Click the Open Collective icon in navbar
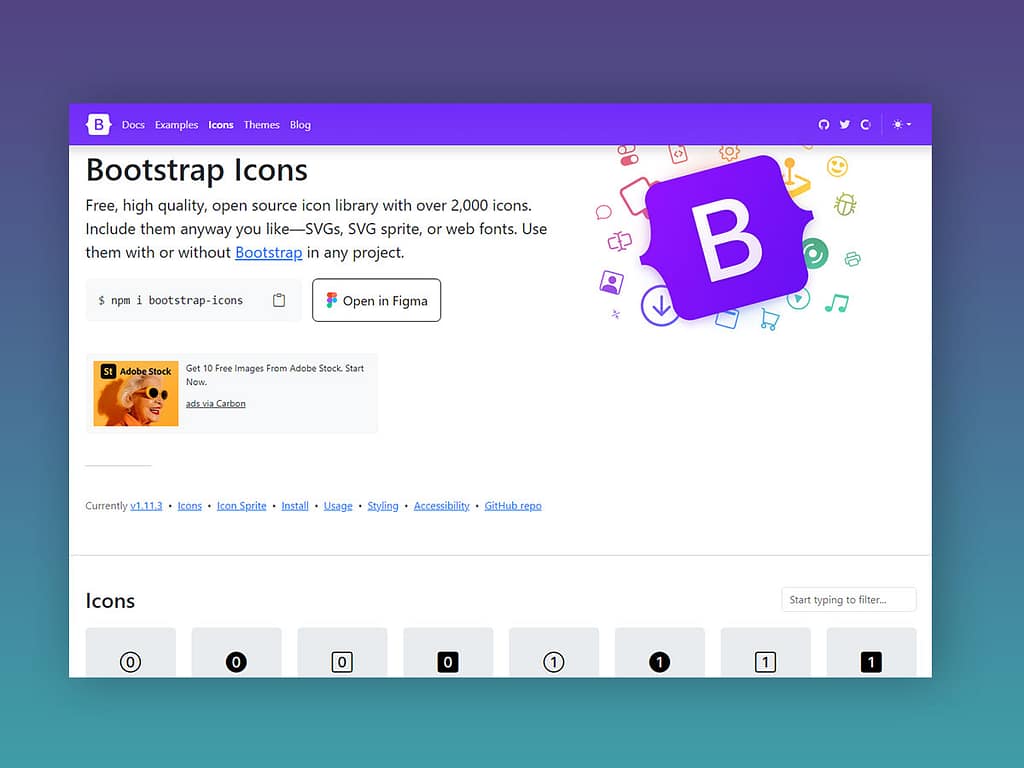This screenshot has width=1024, height=768. [866, 125]
